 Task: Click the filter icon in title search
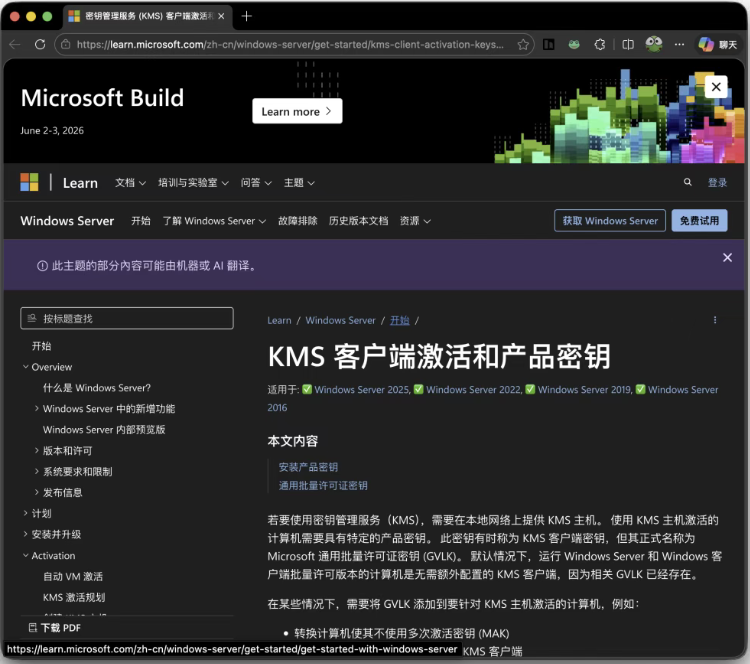[x=32, y=318]
